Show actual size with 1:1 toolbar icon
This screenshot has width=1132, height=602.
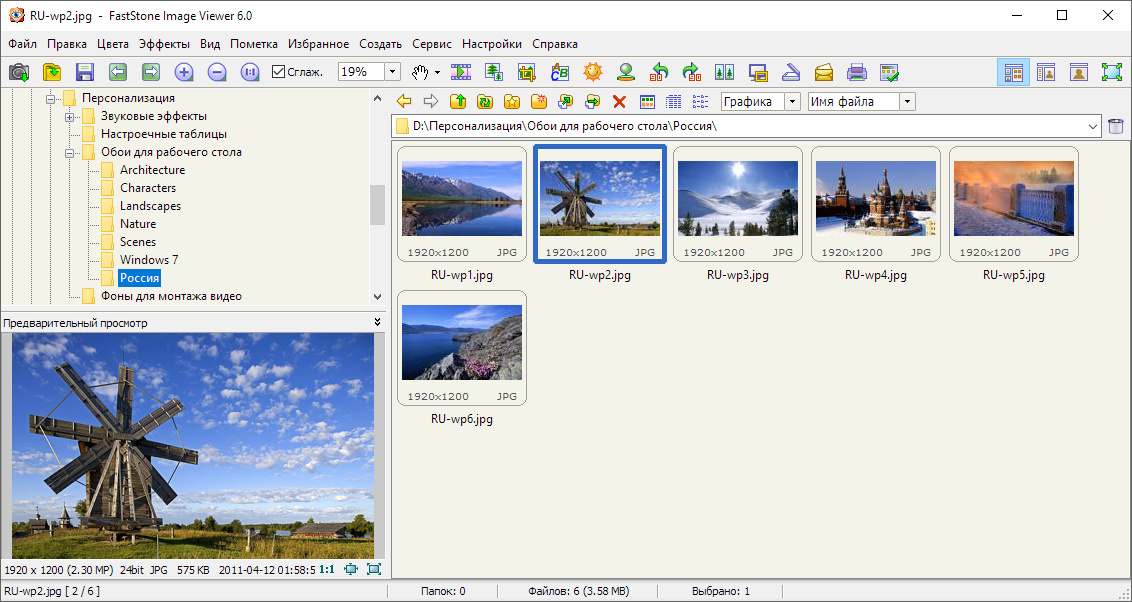pos(250,71)
